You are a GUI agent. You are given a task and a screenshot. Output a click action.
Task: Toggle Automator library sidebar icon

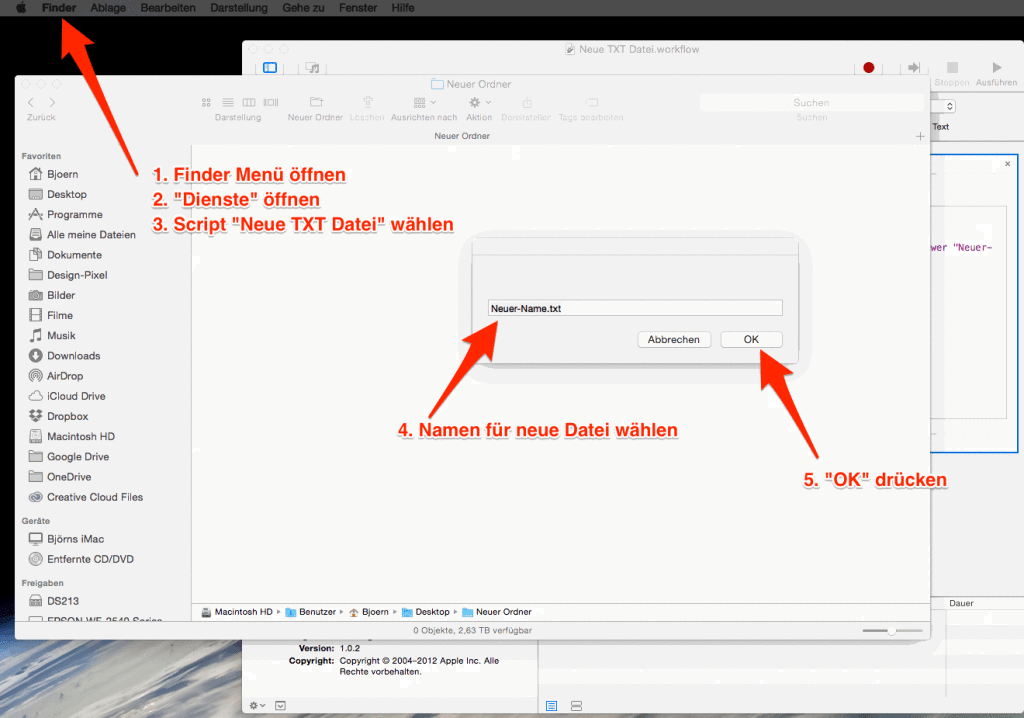click(x=270, y=67)
